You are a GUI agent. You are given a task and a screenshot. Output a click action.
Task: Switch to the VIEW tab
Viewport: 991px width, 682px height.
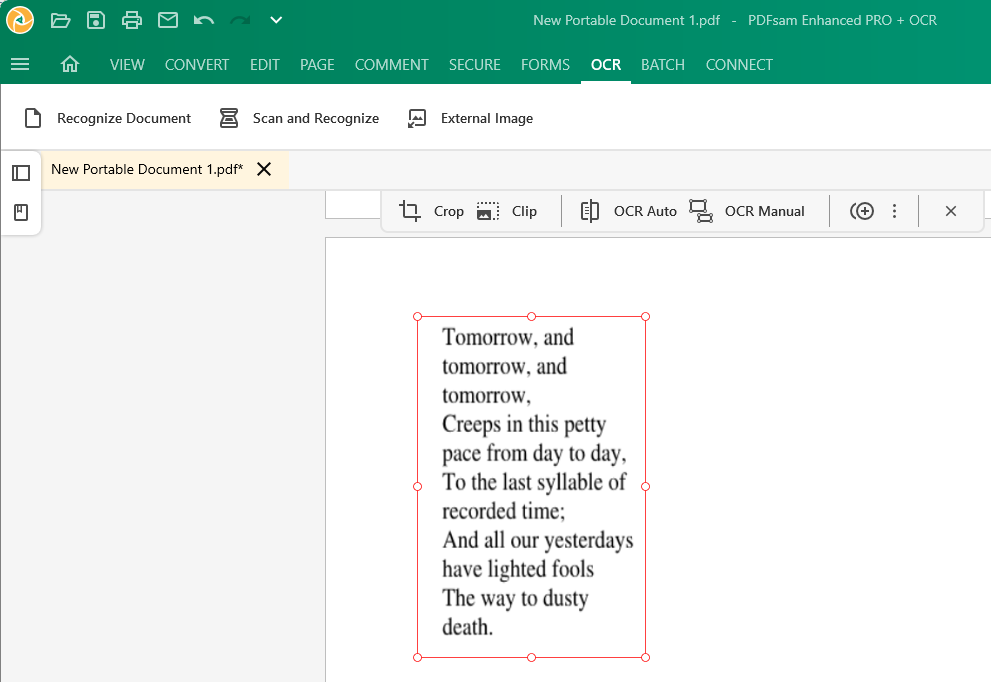(127, 65)
